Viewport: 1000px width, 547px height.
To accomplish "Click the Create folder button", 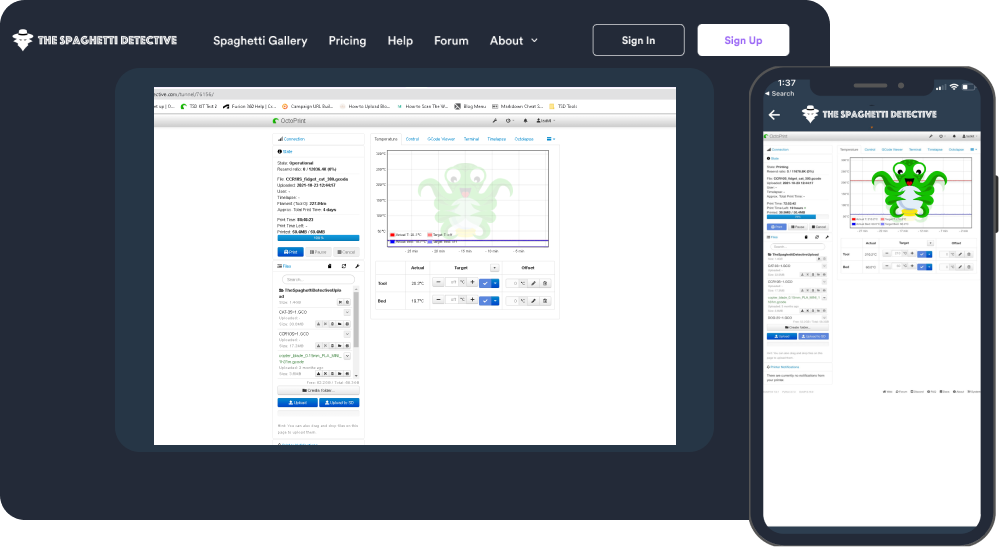I will [x=318, y=390].
